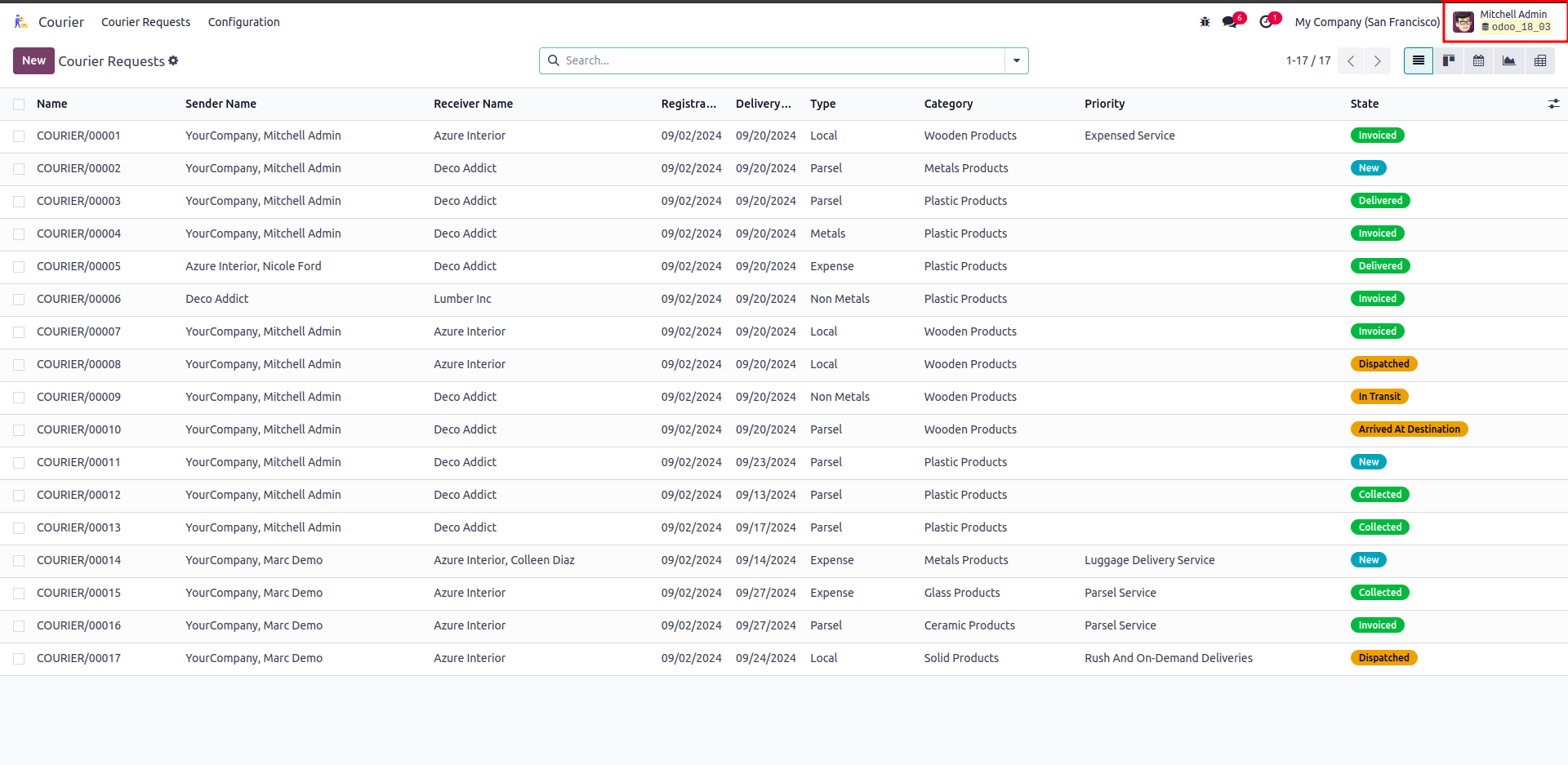
Task: Click Solid Products category cell
Action: 961,658
